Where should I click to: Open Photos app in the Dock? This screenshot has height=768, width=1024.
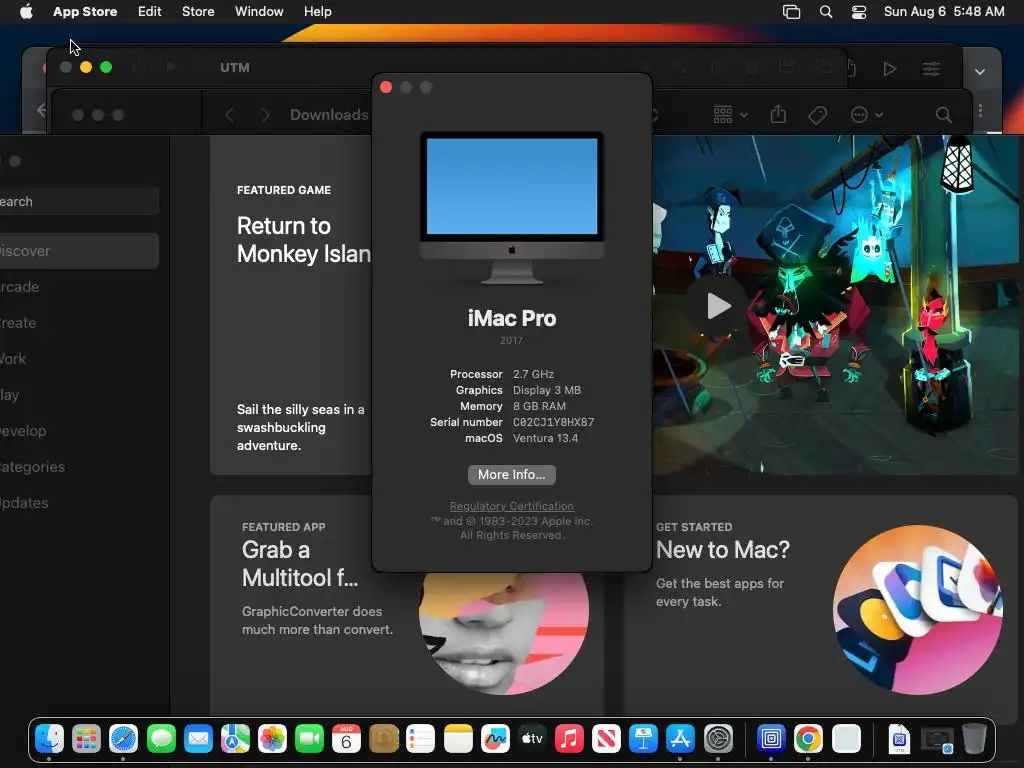point(272,739)
